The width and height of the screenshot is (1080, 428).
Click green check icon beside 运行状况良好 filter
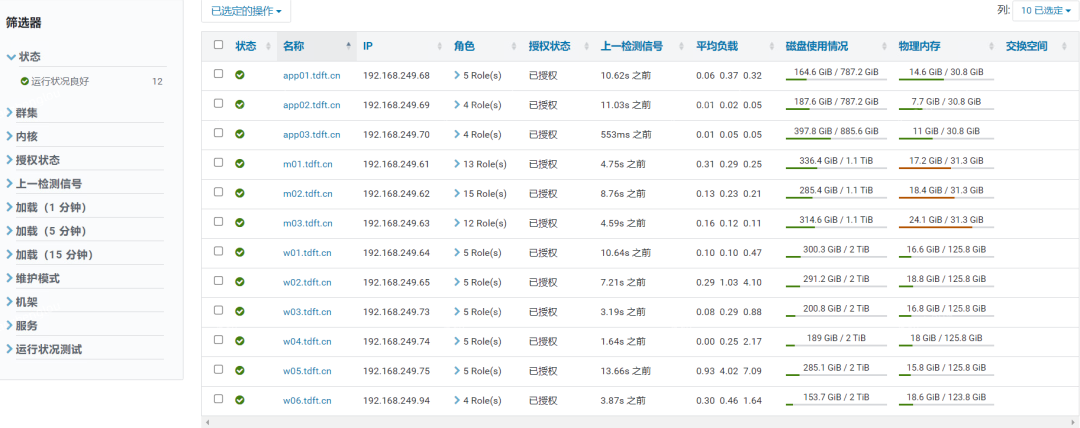click(x=25, y=81)
